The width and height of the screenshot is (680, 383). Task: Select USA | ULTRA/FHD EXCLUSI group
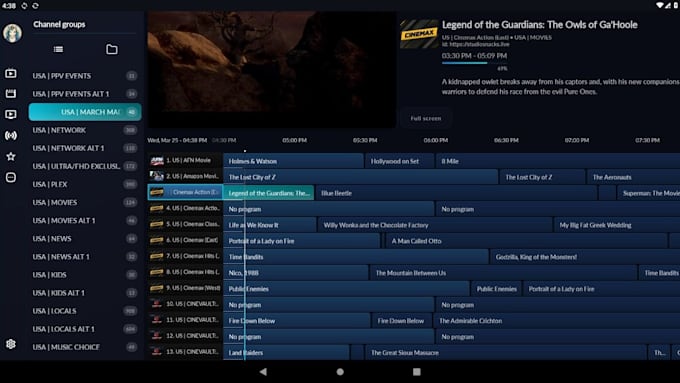pos(85,166)
